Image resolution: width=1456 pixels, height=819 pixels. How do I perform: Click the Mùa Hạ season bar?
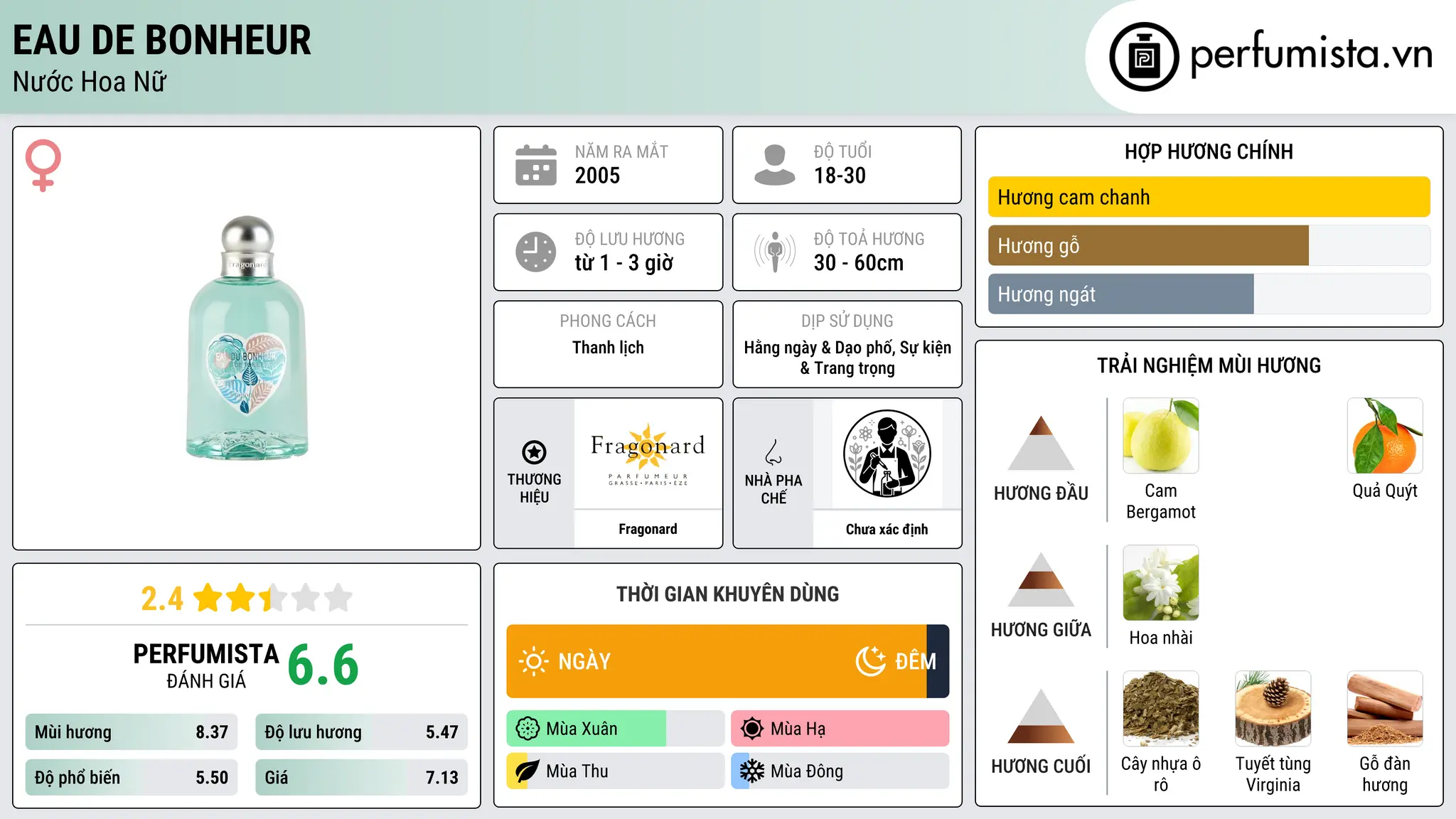pyautogui.click(x=840, y=729)
